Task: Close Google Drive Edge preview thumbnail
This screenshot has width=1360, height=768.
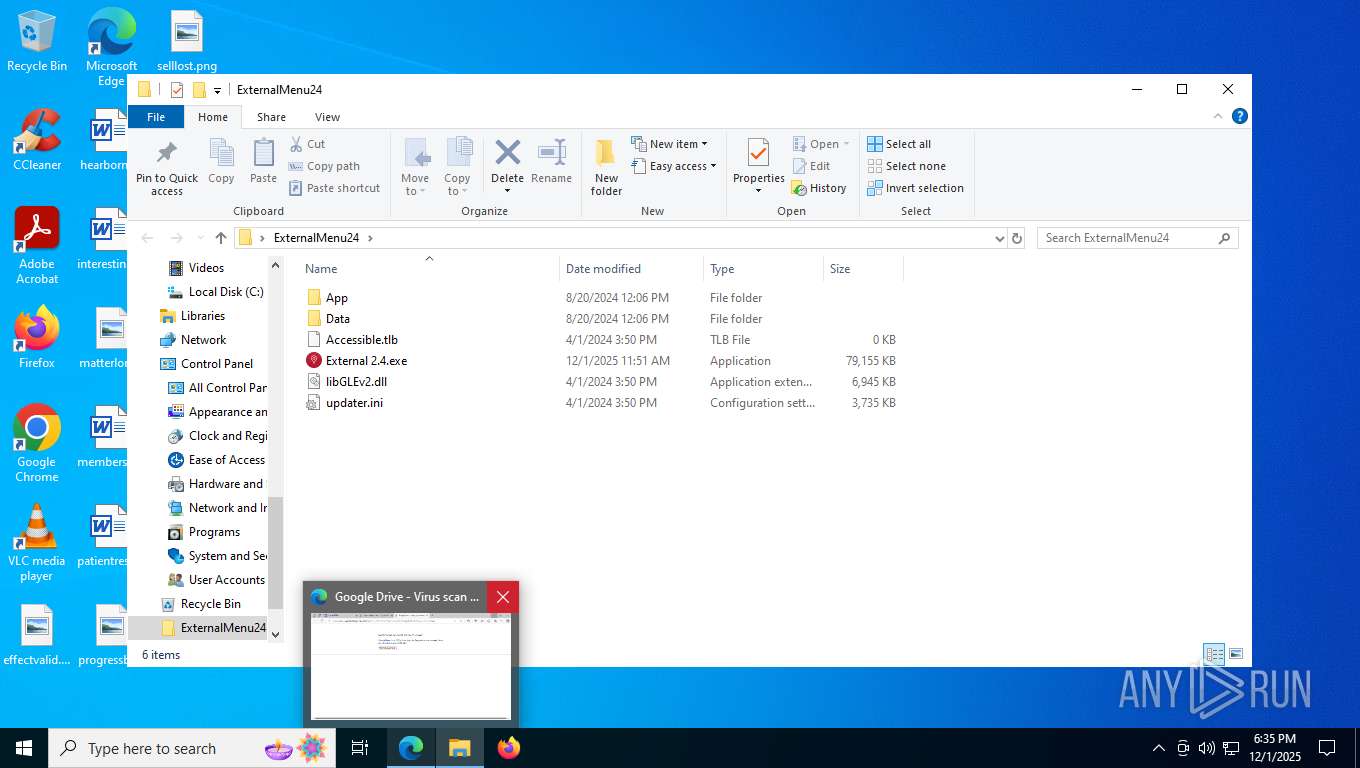Action: (503, 597)
